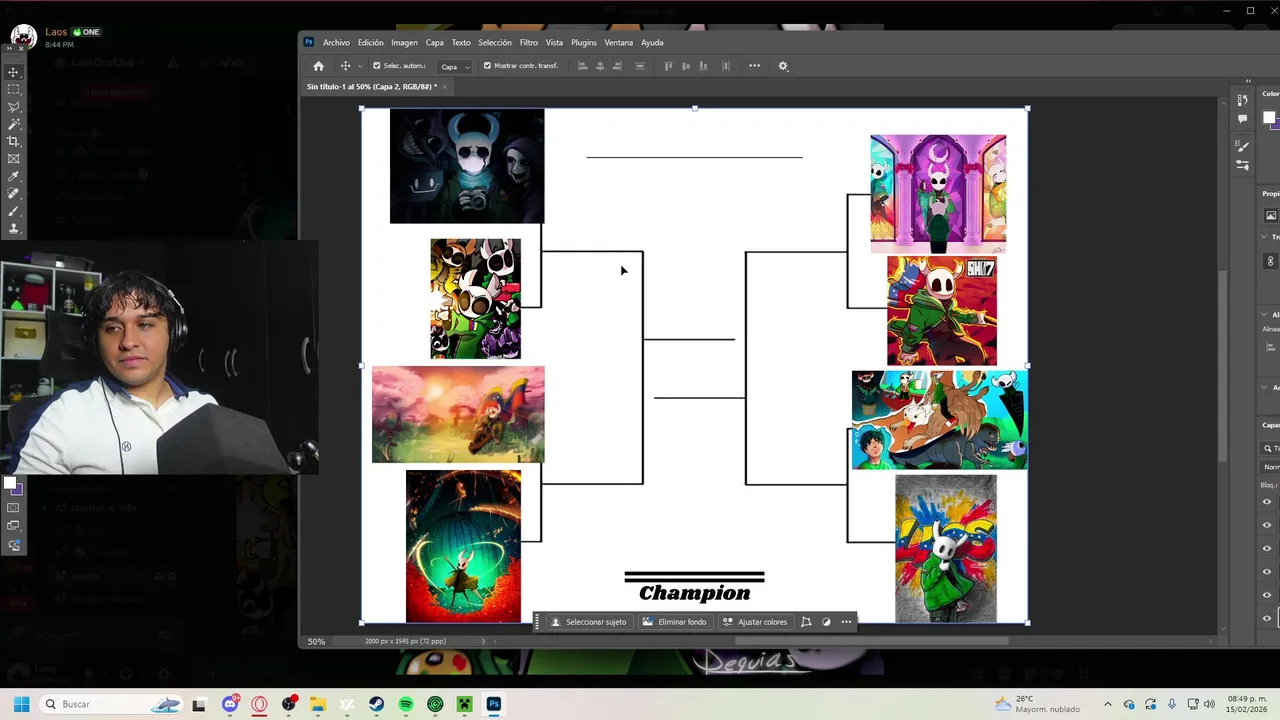Open the options bar three-dots menu
Screen dimensions: 1280x720
click(x=754, y=66)
